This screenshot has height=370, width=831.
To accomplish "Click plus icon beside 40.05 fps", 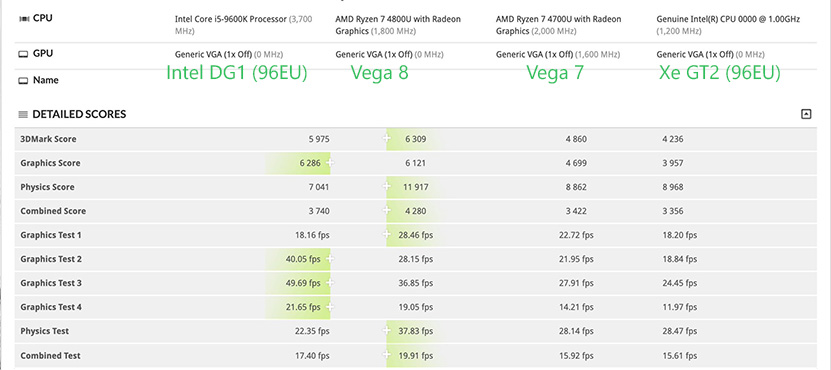I will pos(330,259).
